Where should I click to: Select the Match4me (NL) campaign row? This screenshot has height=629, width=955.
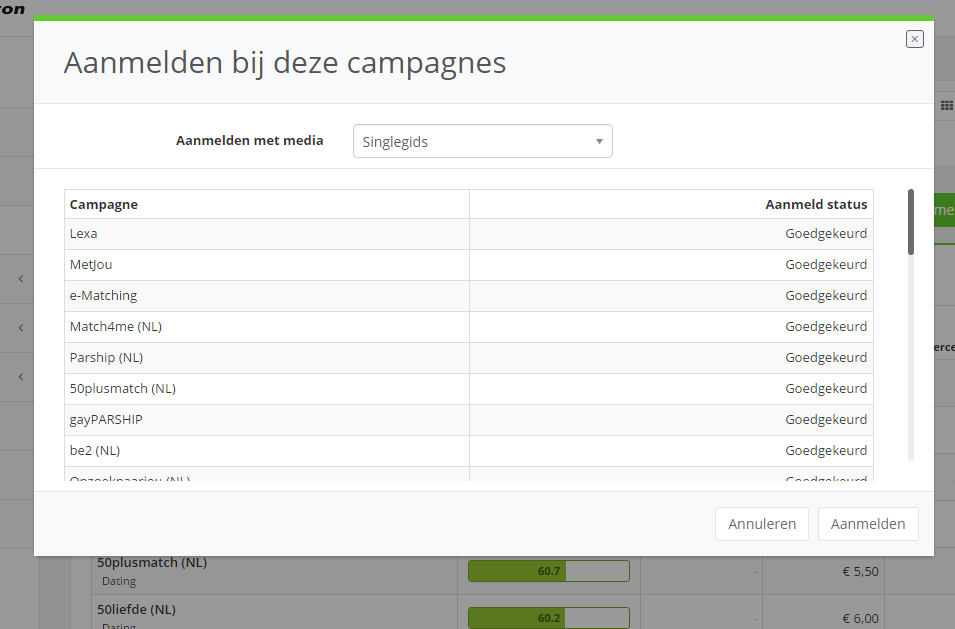(x=468, y=327)
